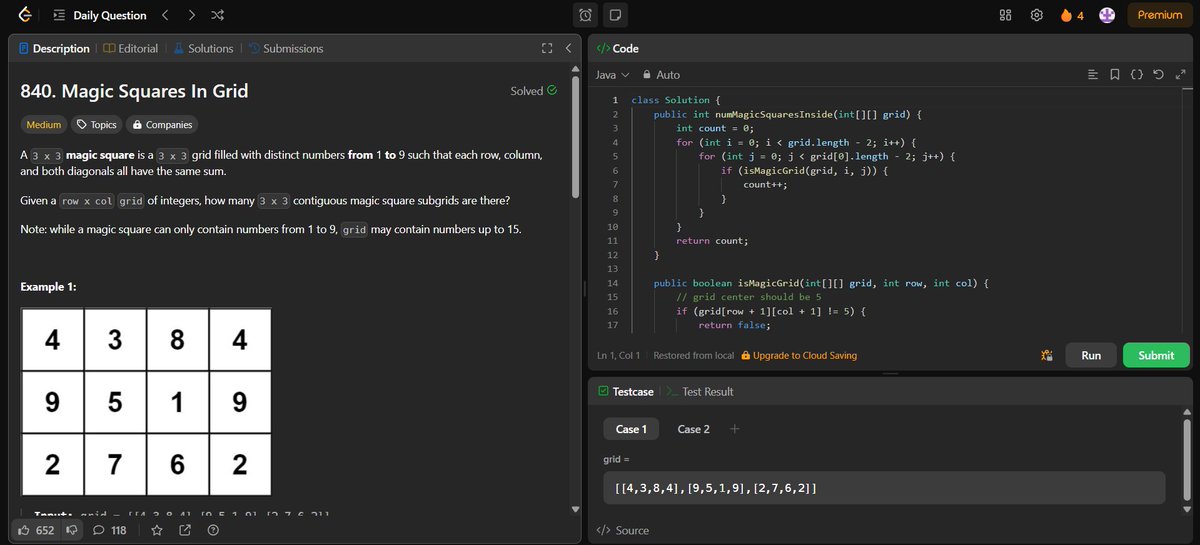1200x545 pixels.
Task: Format code using the align icon
Action: click(x=1092, y=75)
